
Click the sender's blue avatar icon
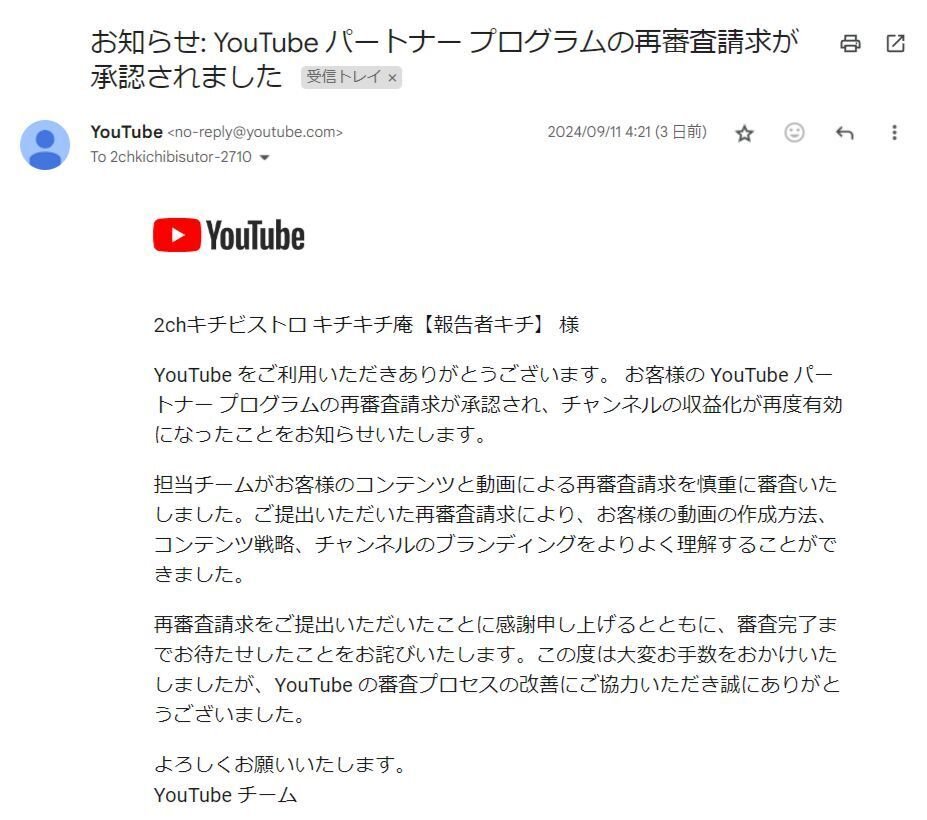[x=45, y=145]
